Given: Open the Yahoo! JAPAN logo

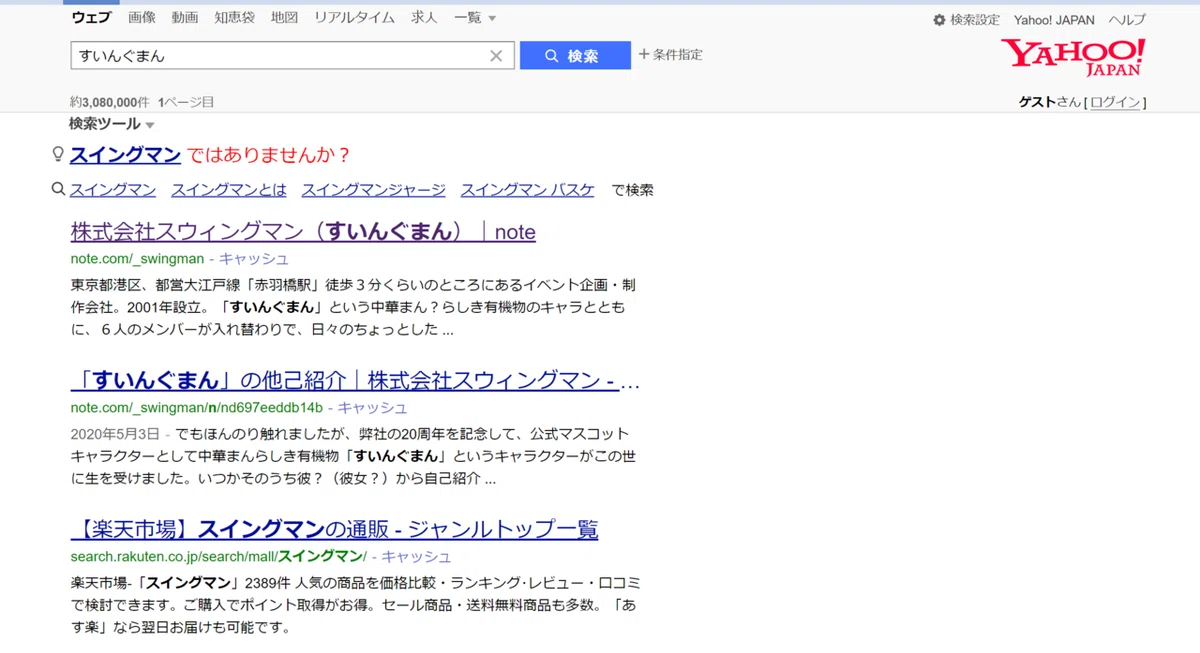Looking at the screenshot, I should pos(1072,58).
